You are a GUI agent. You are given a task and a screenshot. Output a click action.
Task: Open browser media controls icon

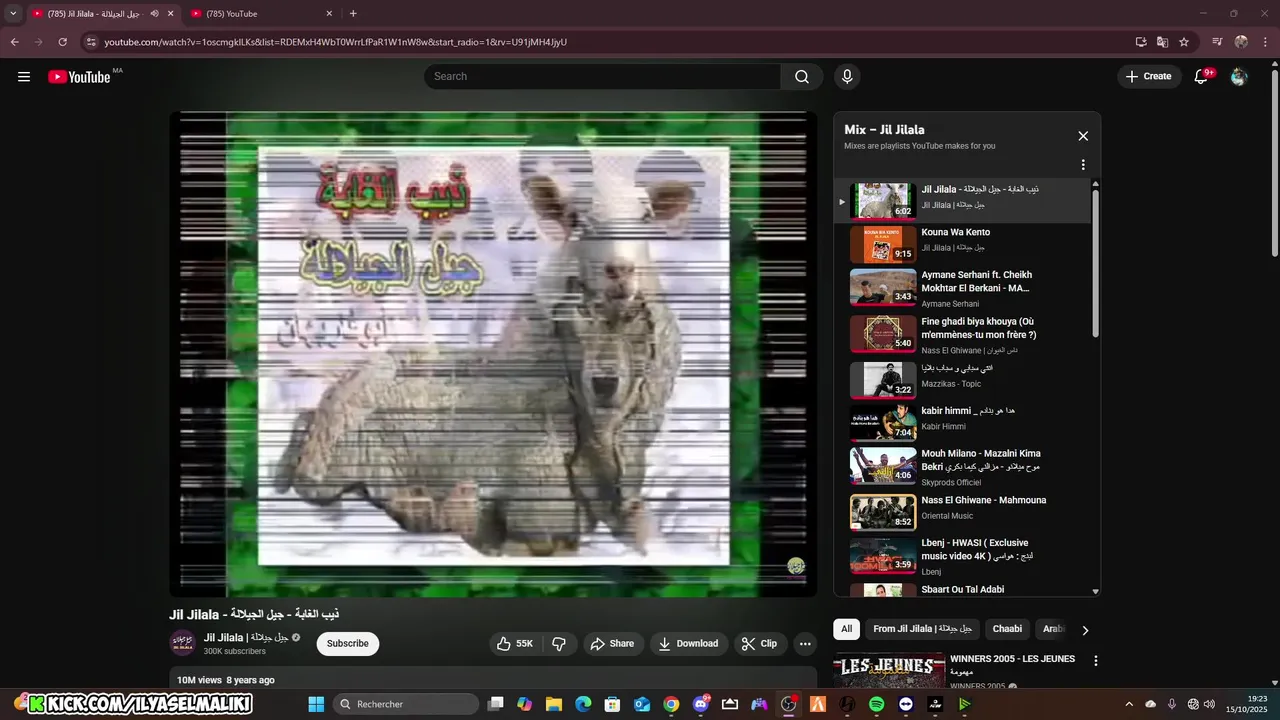pyautogui.click(x=1217, y=42)
